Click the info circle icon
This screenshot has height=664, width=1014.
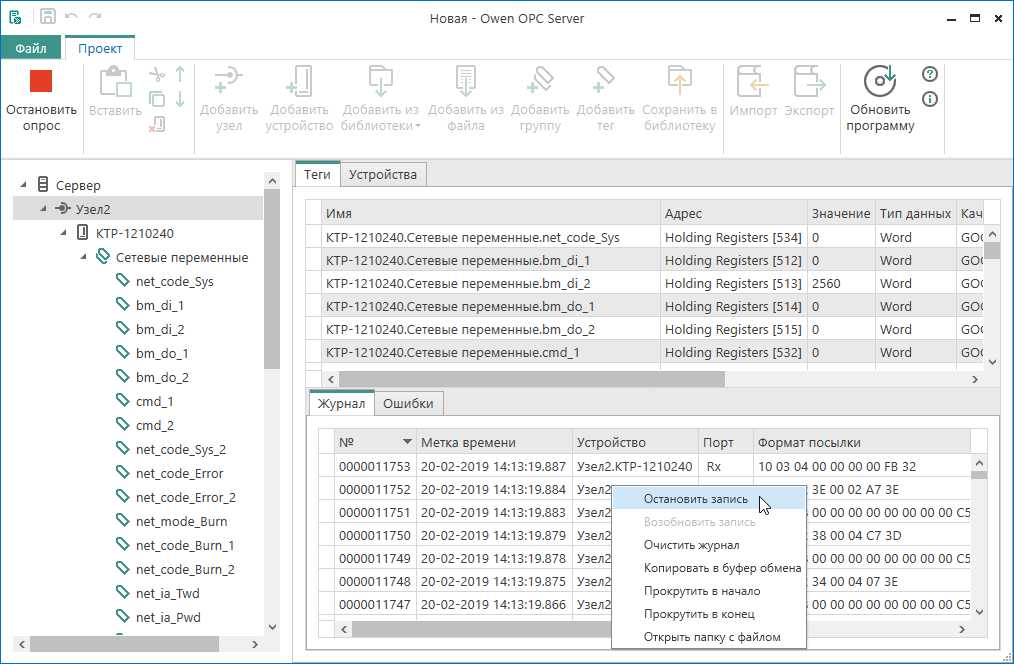[929, 98]
